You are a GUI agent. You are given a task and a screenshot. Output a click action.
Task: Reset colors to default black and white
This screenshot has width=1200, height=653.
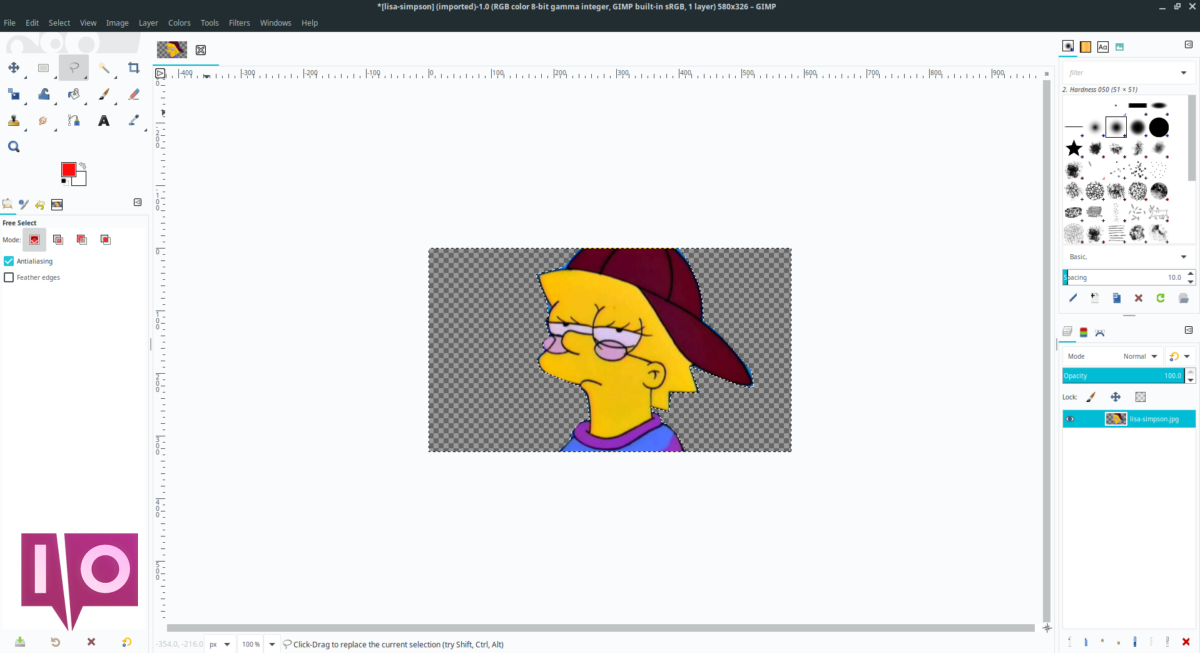click(65, 181)
